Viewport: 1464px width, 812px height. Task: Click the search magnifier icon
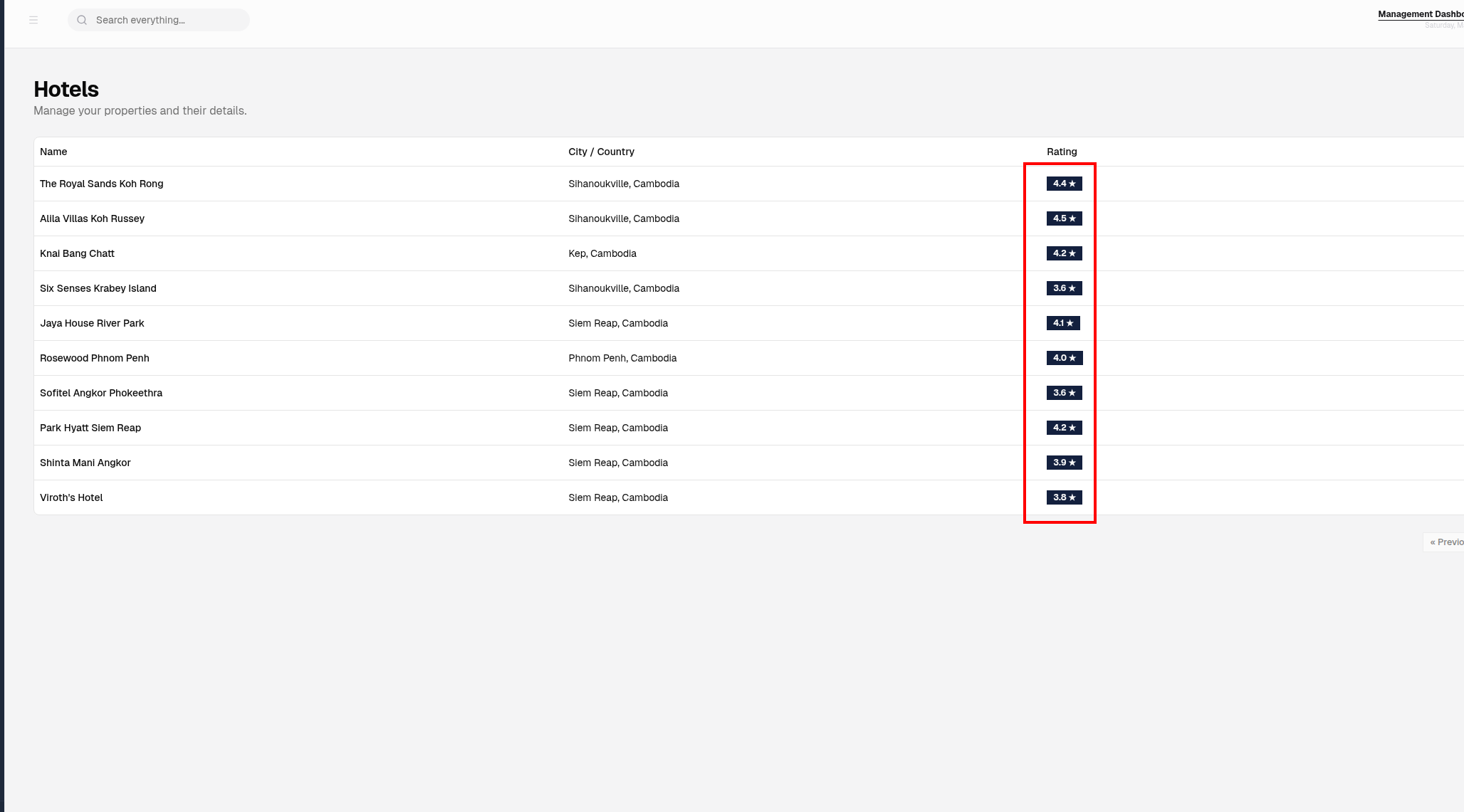pyautogui.click(x=82, y=20)
